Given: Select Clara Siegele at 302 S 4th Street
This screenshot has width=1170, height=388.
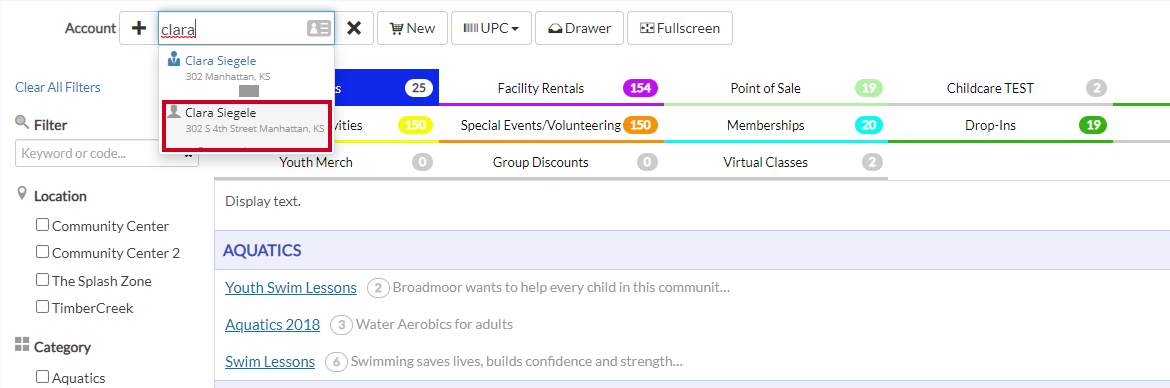Looking at the screenshot, I should [246, 125].
